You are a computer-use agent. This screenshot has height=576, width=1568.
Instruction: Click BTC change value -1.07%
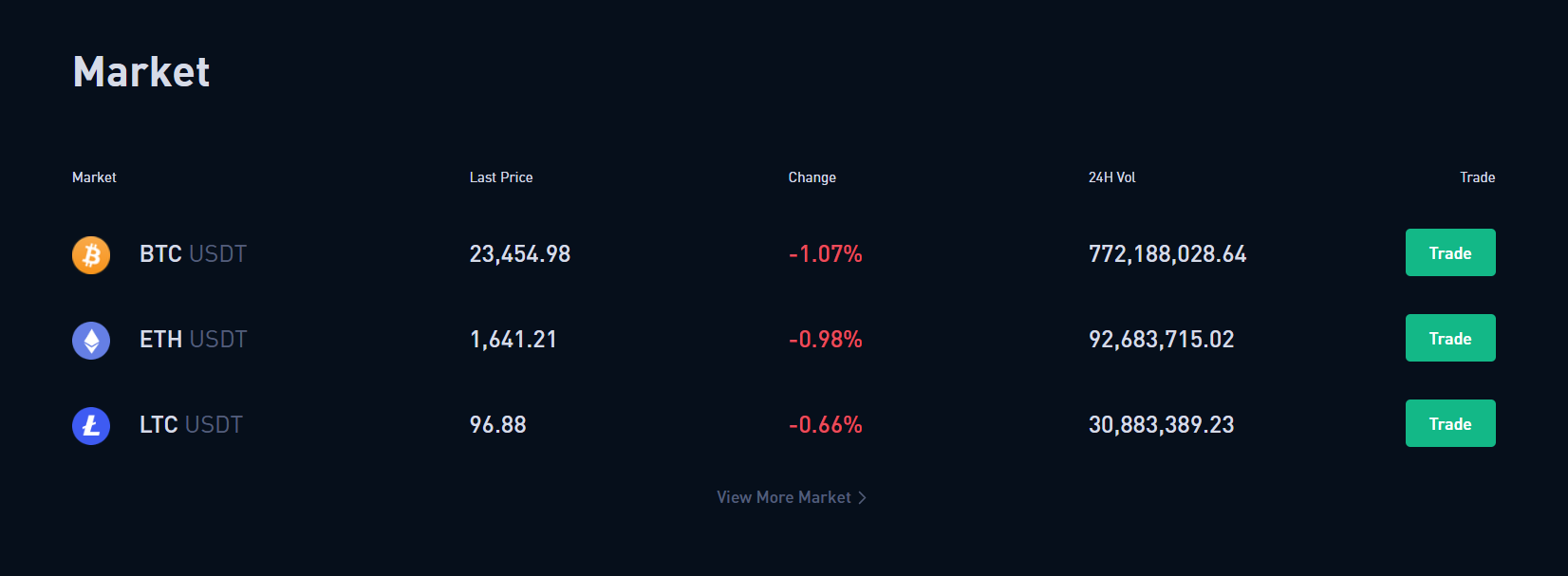pos(826,253)
